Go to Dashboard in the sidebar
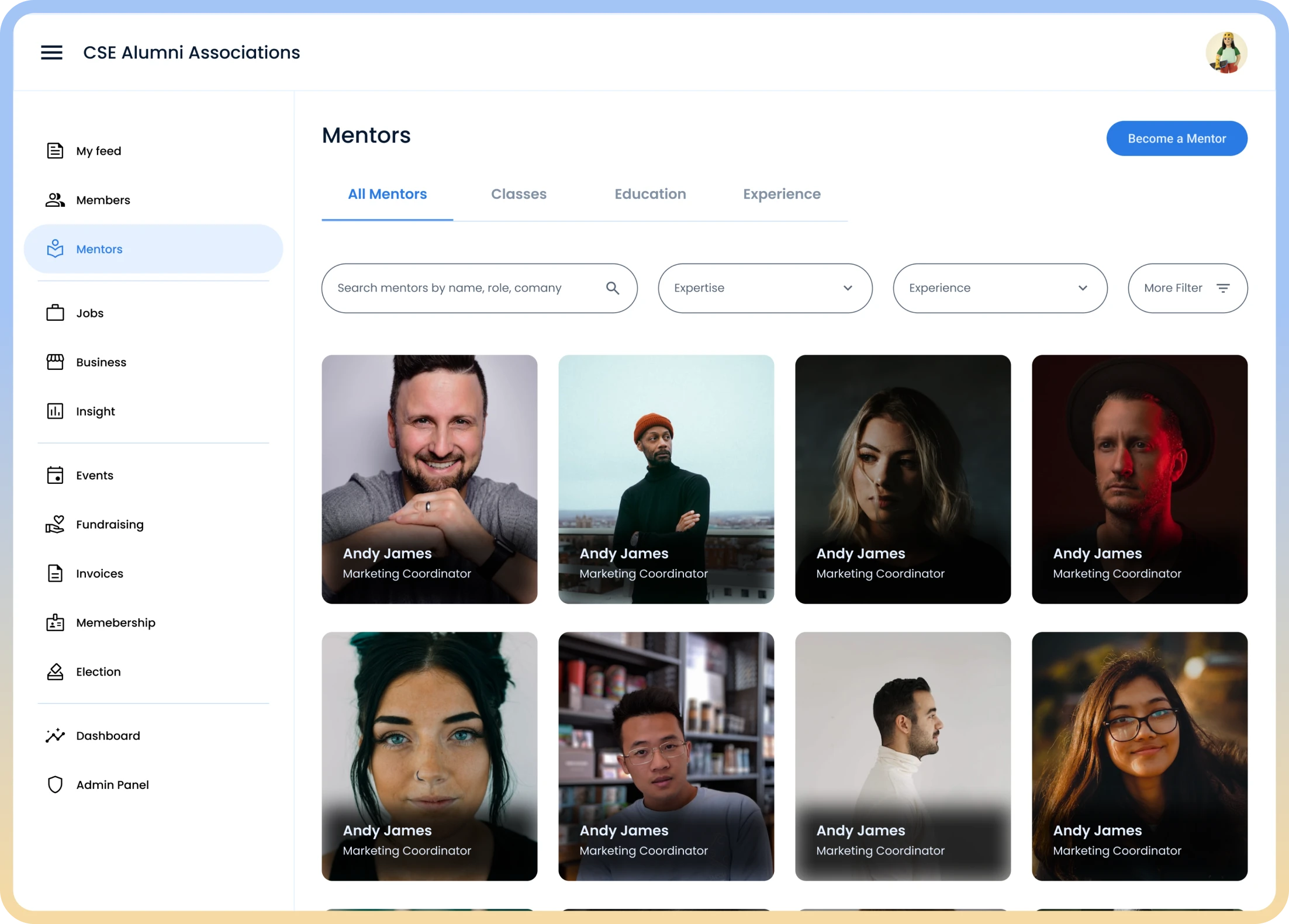The width and height of the screenshot is (1289, 924). [108, 735]
